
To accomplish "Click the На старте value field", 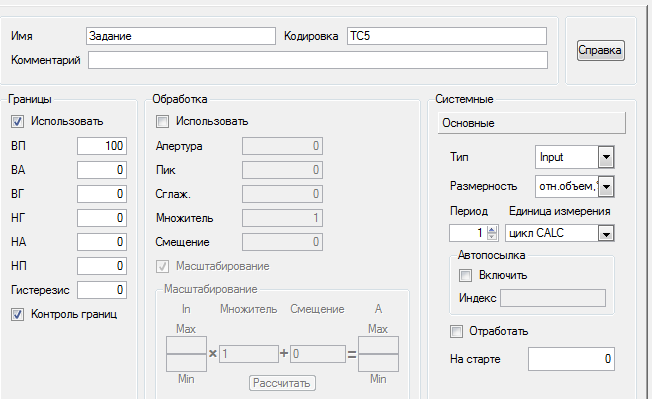I will pos(571,359).
